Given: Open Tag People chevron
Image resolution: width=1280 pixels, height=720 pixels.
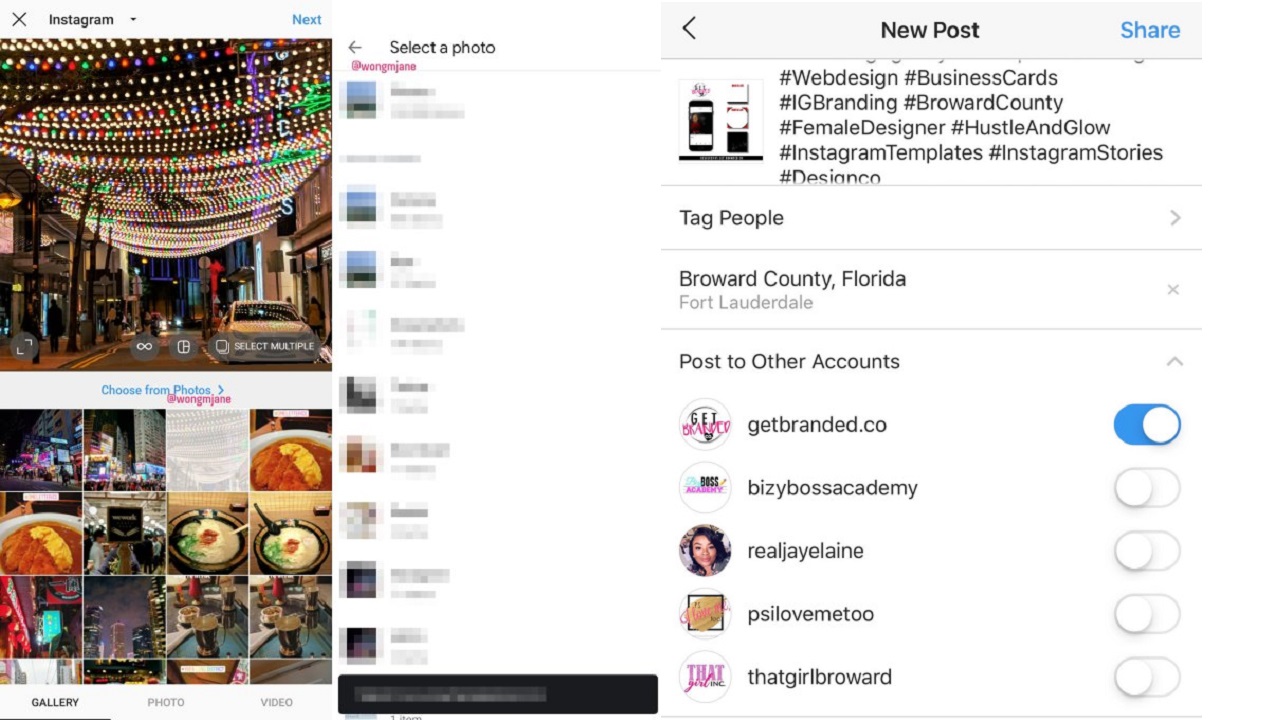Looking at the screenshot, I should point(1175,218).
